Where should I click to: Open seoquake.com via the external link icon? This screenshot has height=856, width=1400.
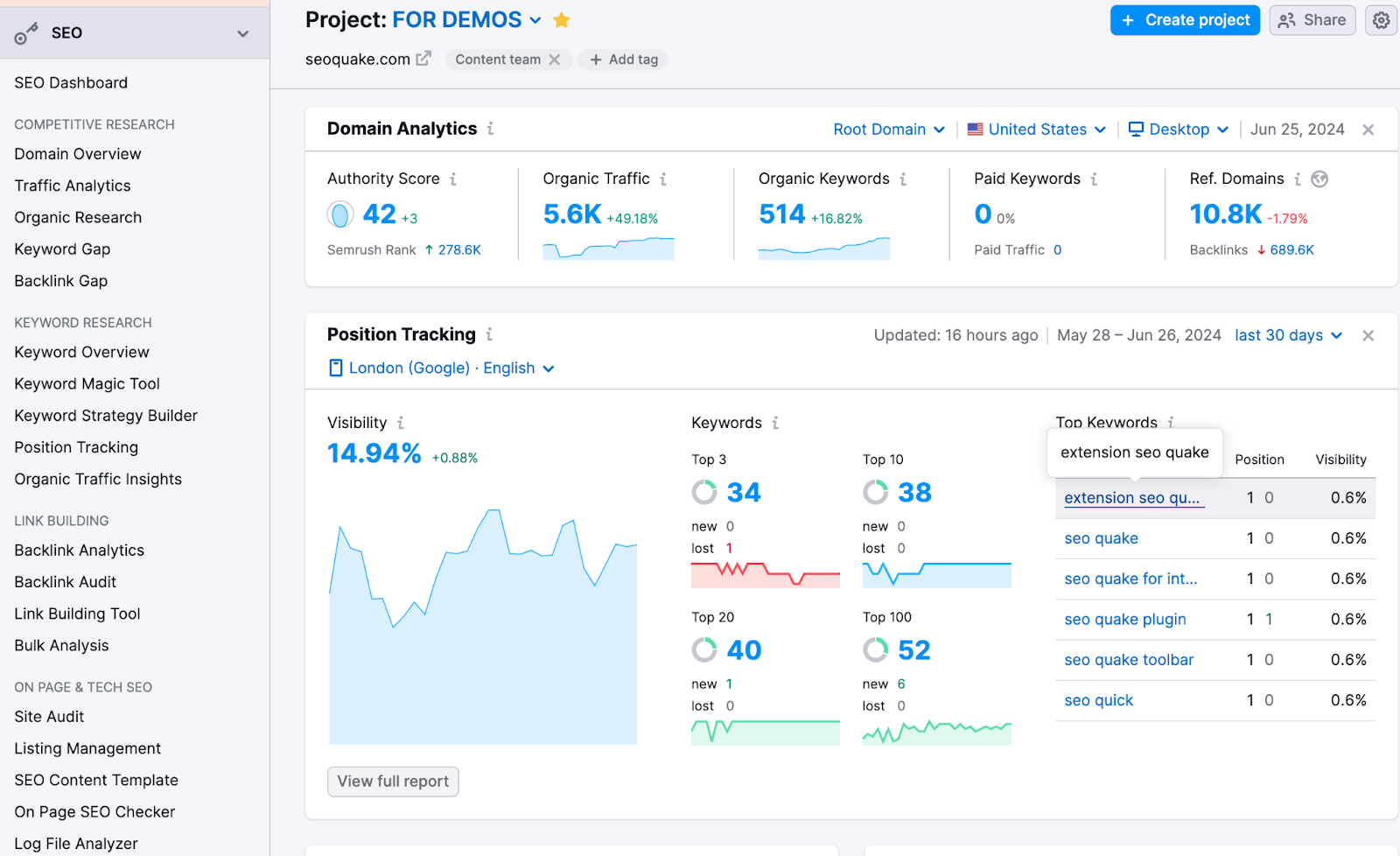pyautogui.click(x=423, y=59)
